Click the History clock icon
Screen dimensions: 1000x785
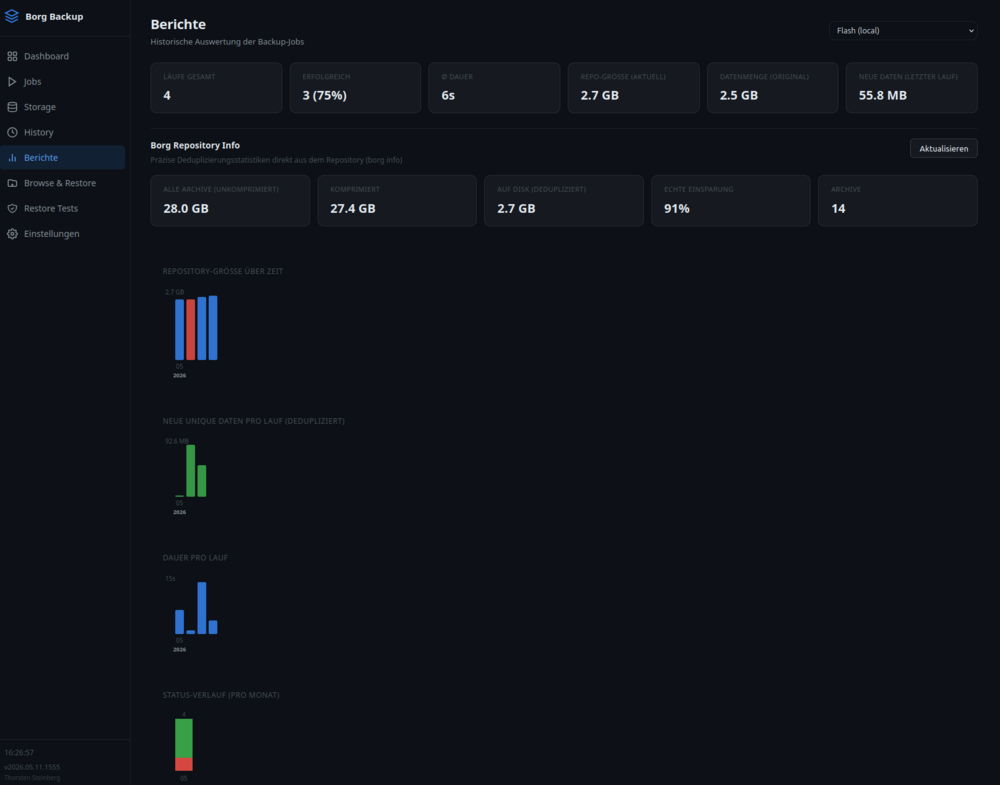(12, 133)
